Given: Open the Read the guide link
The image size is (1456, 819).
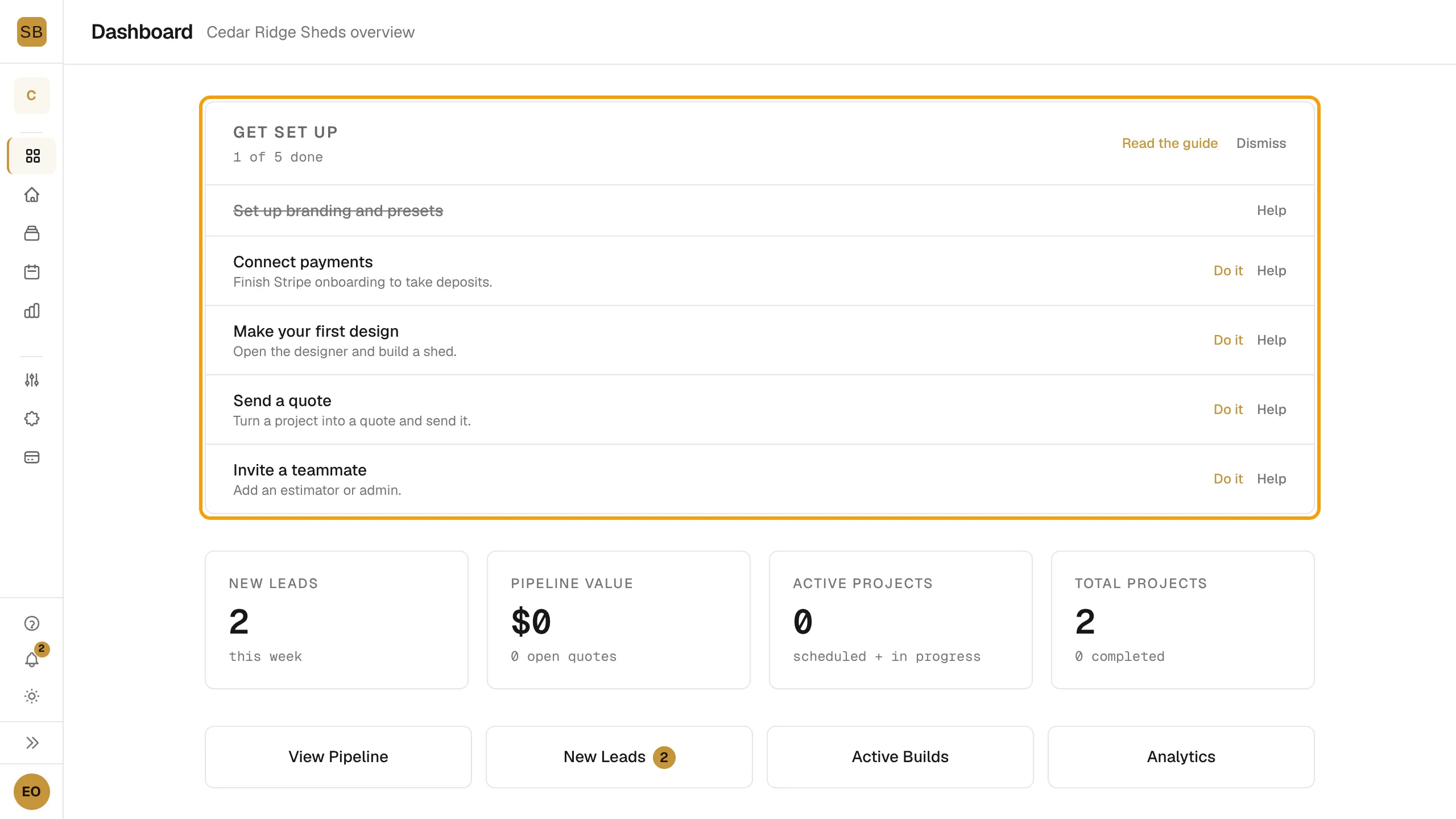Looking at the screenshot, I should point(1169,143).
